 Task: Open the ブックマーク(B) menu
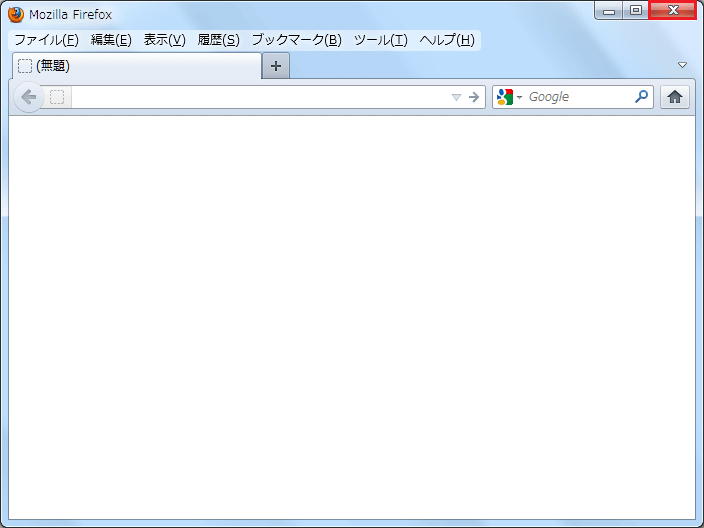[x=296, y=40]
